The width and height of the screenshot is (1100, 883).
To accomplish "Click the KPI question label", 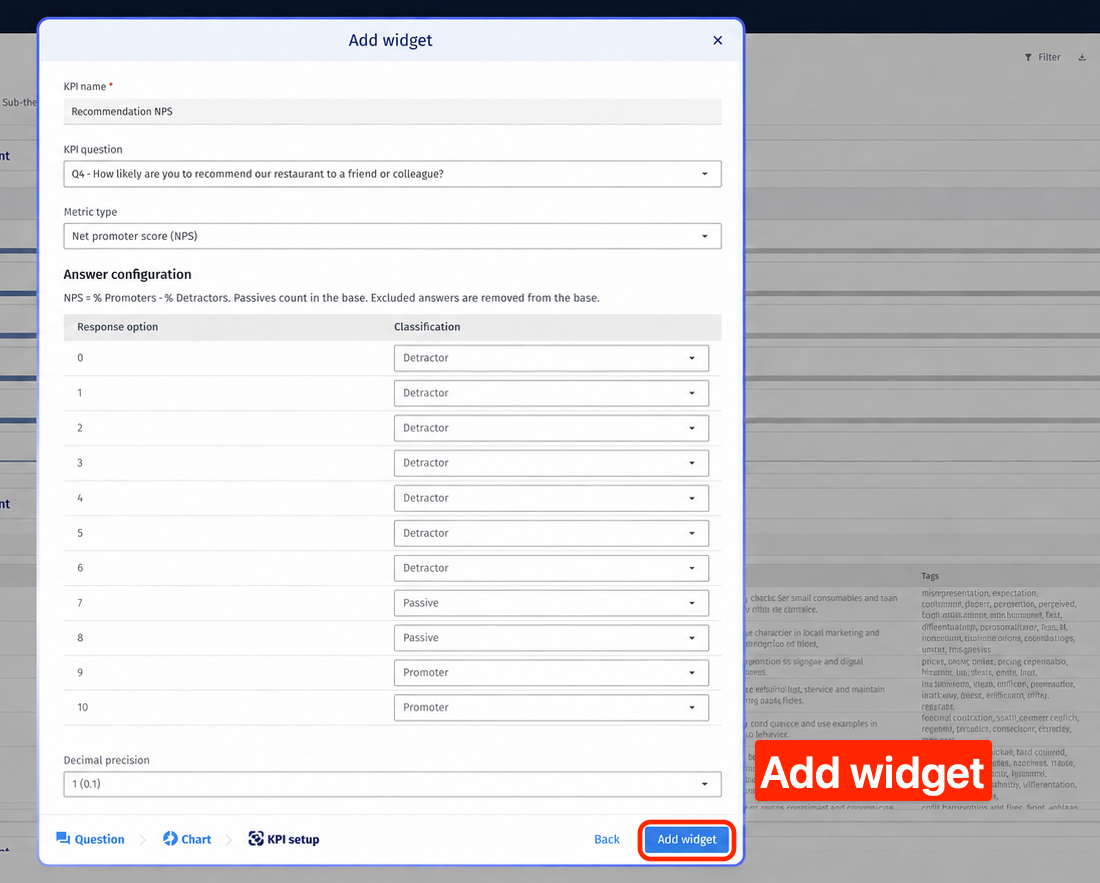I will click(x=93, y=149).
